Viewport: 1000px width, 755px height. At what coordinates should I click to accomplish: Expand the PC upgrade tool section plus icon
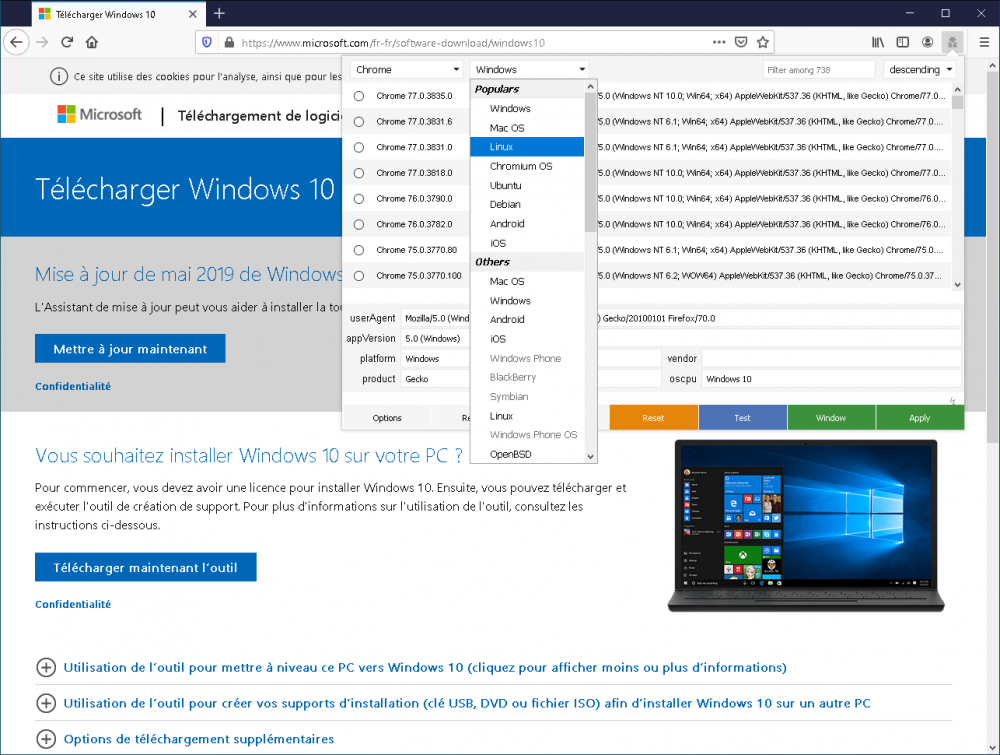click(46, 668)
